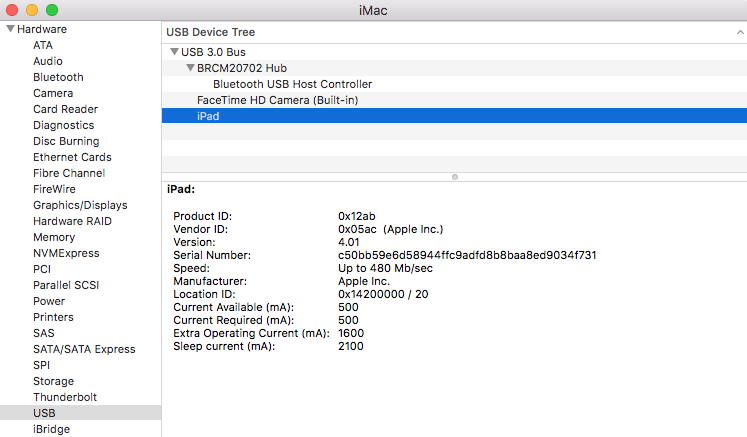Click the Manufacturer value Apple Inc.
The width and height of the screenshot is (747, 437).
(x=364, y=281)
